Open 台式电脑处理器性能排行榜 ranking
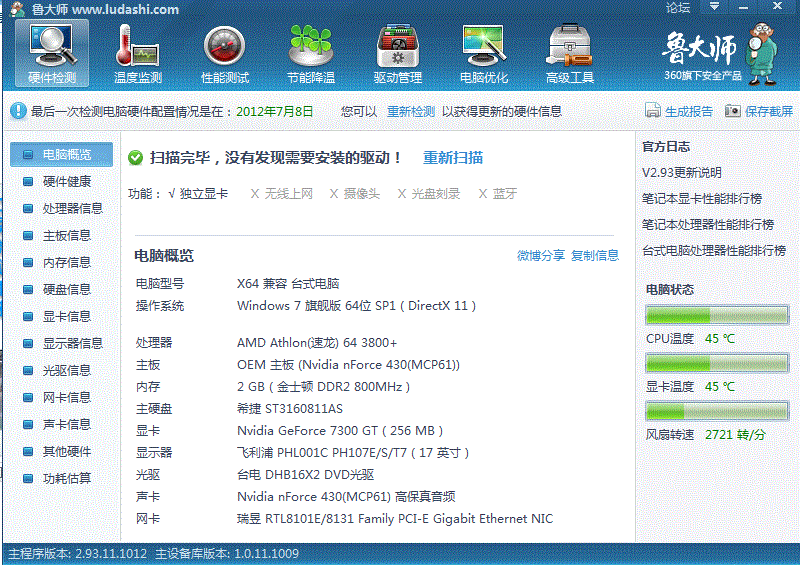 714,251
